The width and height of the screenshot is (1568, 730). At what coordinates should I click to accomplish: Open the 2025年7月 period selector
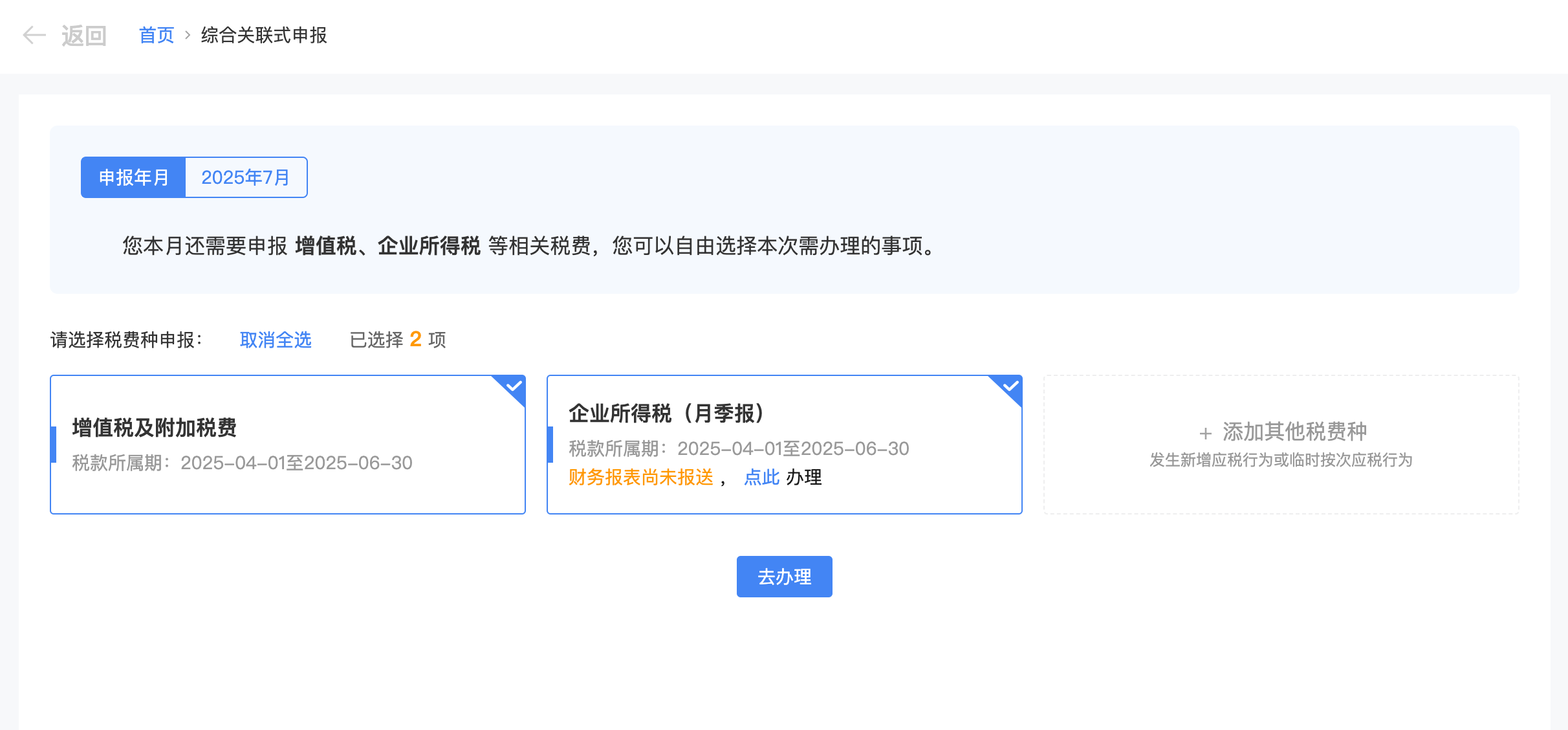click(246, 177)
